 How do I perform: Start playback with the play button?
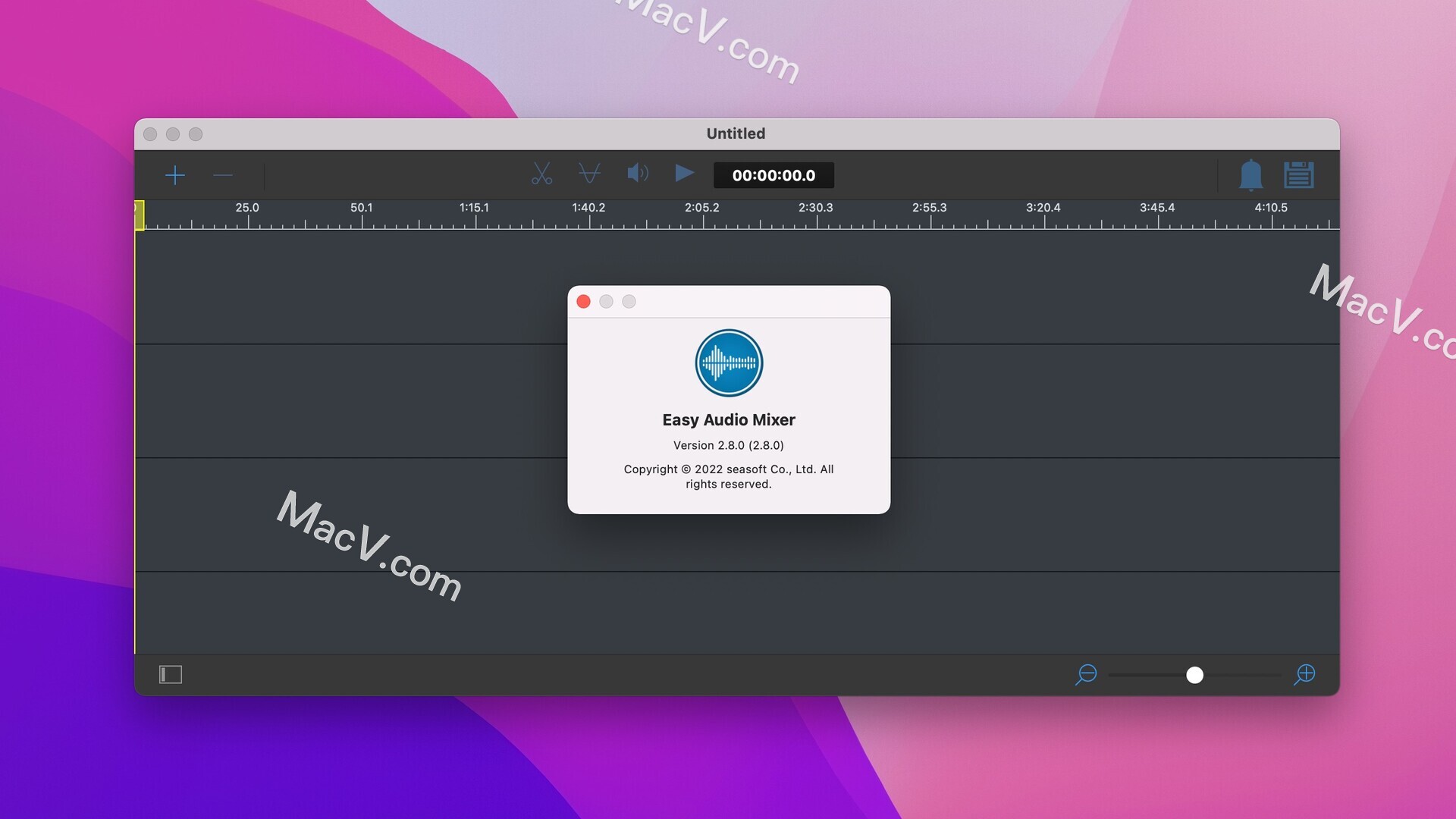pos(684,174)
